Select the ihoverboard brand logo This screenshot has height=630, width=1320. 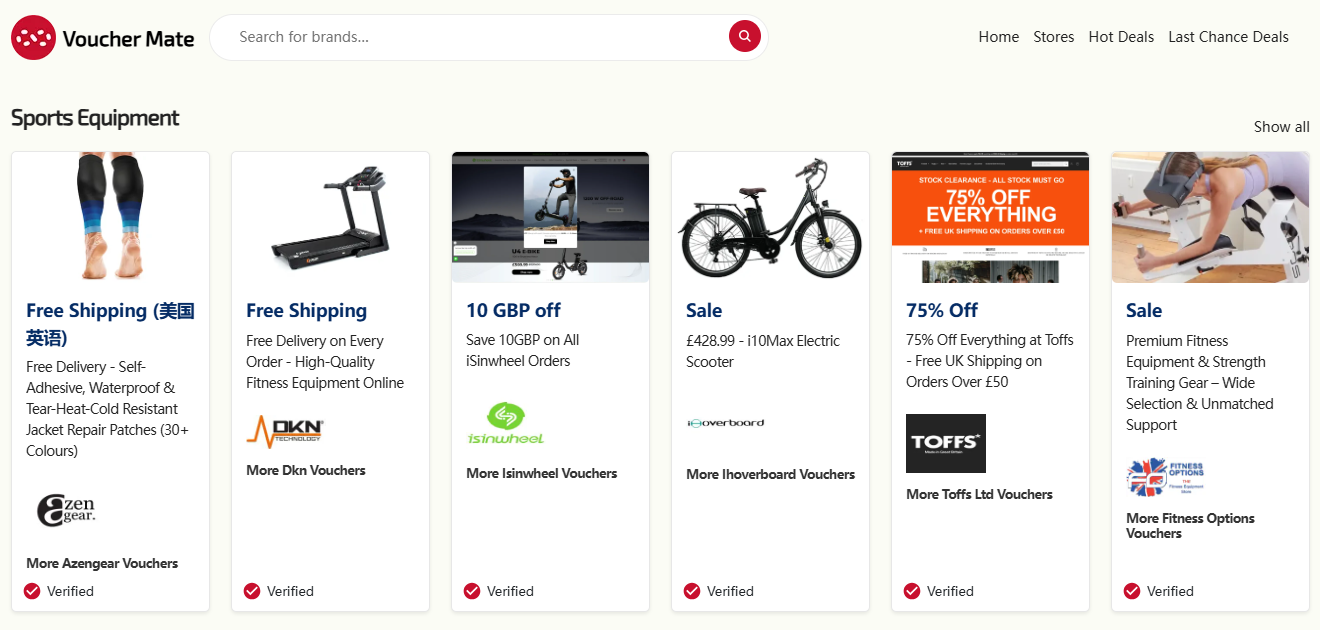pyautogui.click(x=726, y=422)
